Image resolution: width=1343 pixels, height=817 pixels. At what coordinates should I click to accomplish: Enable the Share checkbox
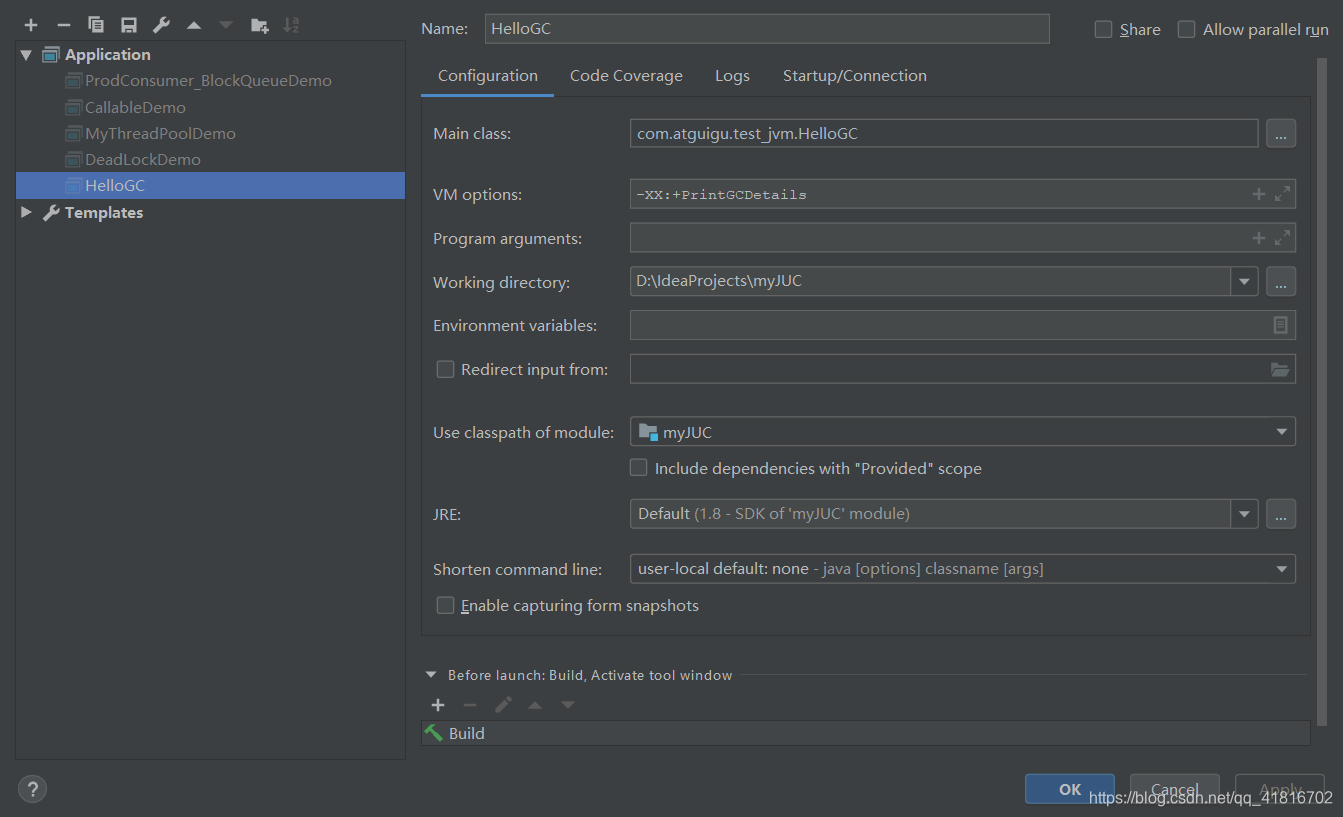[1104, 30]
